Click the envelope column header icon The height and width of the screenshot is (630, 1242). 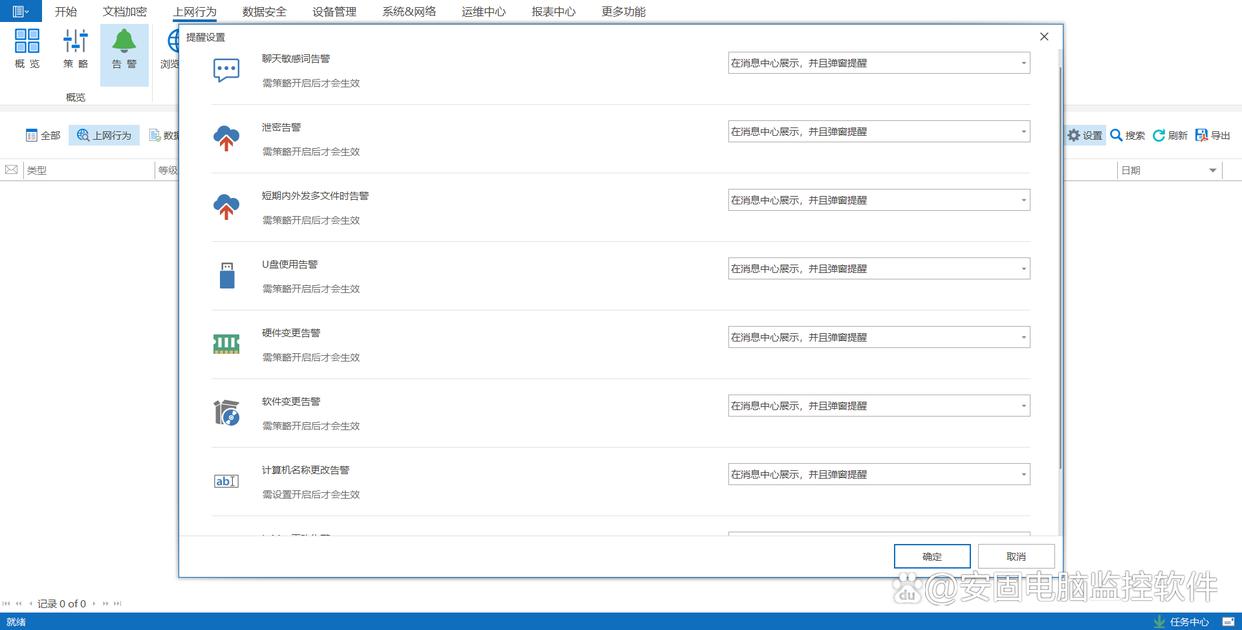[11, 170]
